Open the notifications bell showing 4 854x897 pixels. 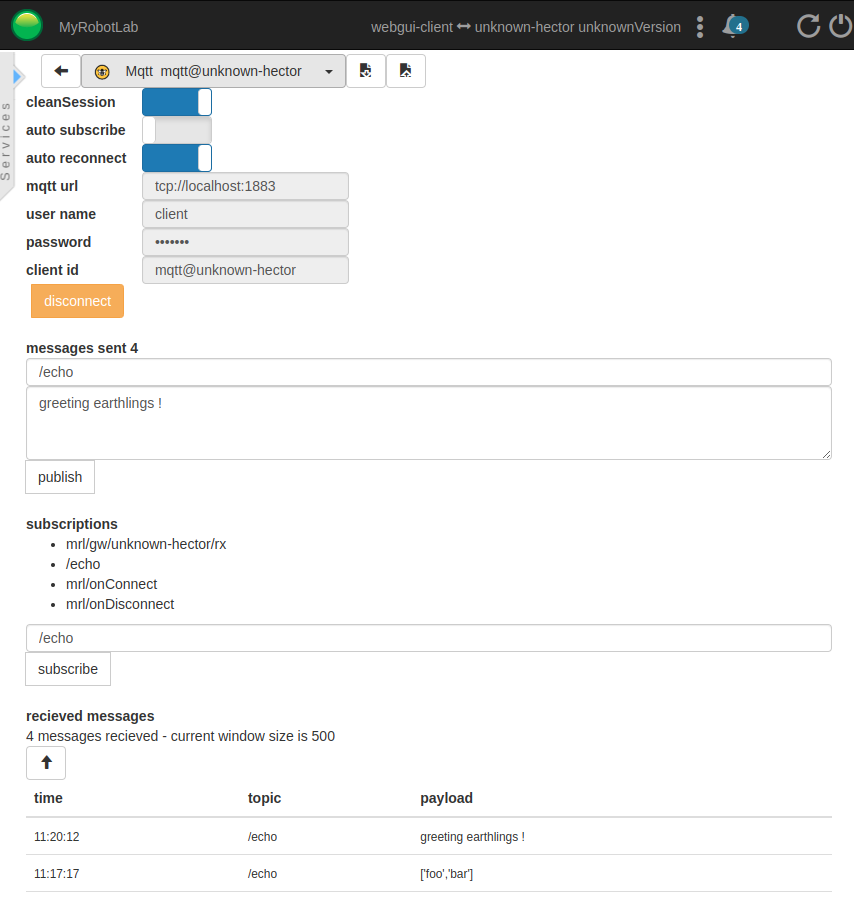(734, 26)
